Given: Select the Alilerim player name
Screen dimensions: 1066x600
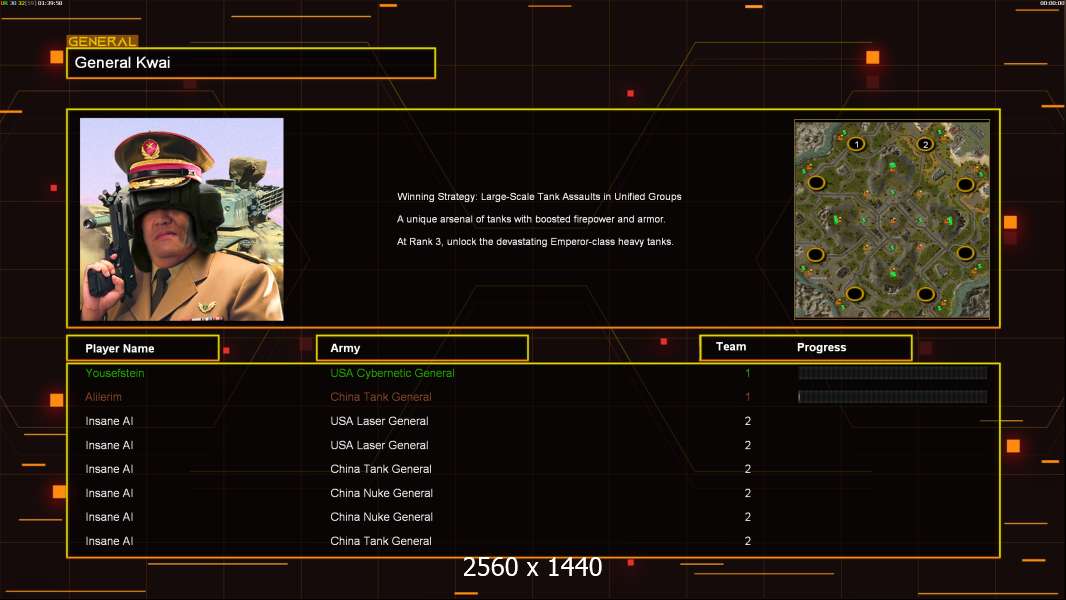Looking at the screenshot, I should [x=104, y=397].
